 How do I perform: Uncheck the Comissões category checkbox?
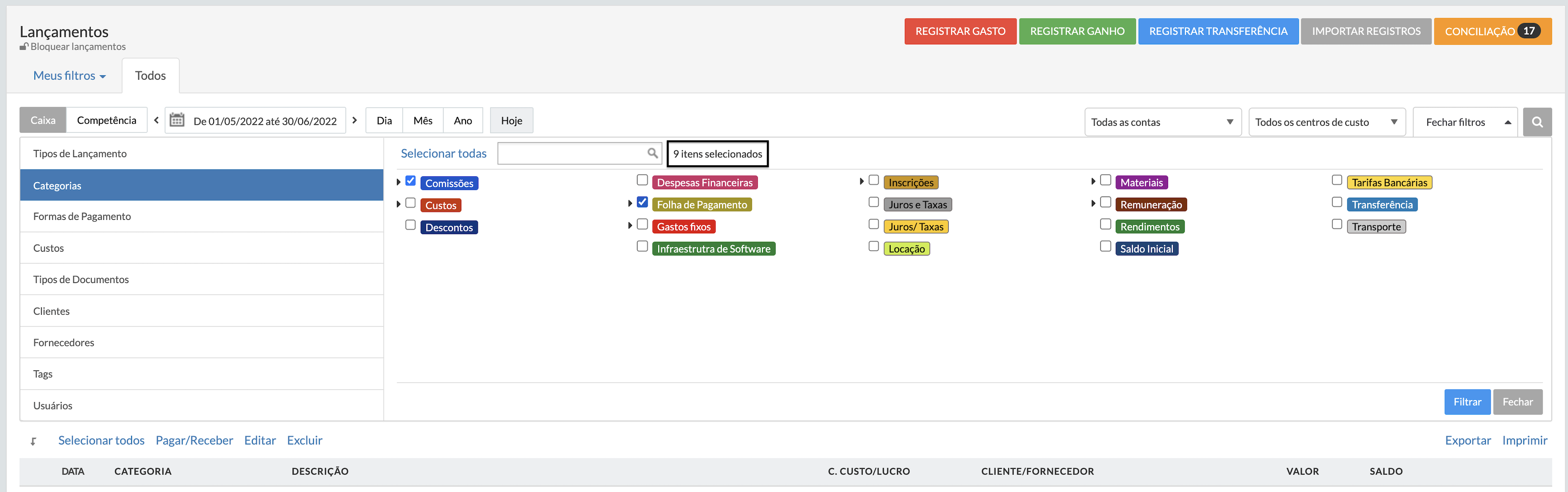[x=411, y=181]
